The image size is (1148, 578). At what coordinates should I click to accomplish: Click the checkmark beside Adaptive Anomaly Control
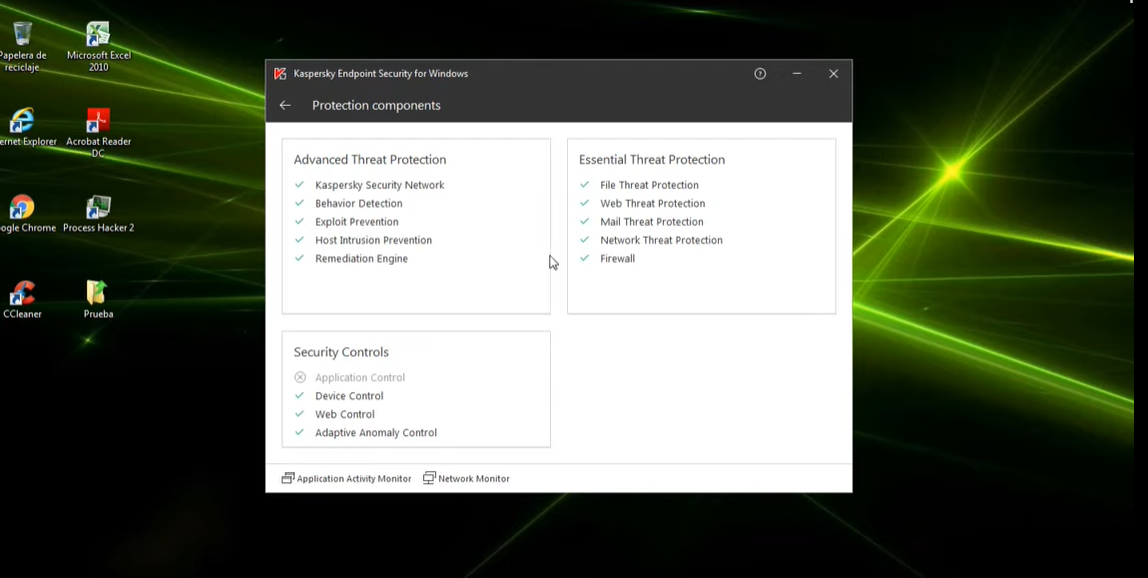pyautogui.click(x=299, y=431)
